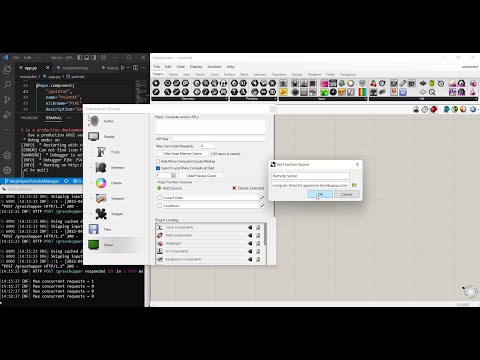
Task: Open Source Control in VS Code activity bar
Action: point(7,100)
